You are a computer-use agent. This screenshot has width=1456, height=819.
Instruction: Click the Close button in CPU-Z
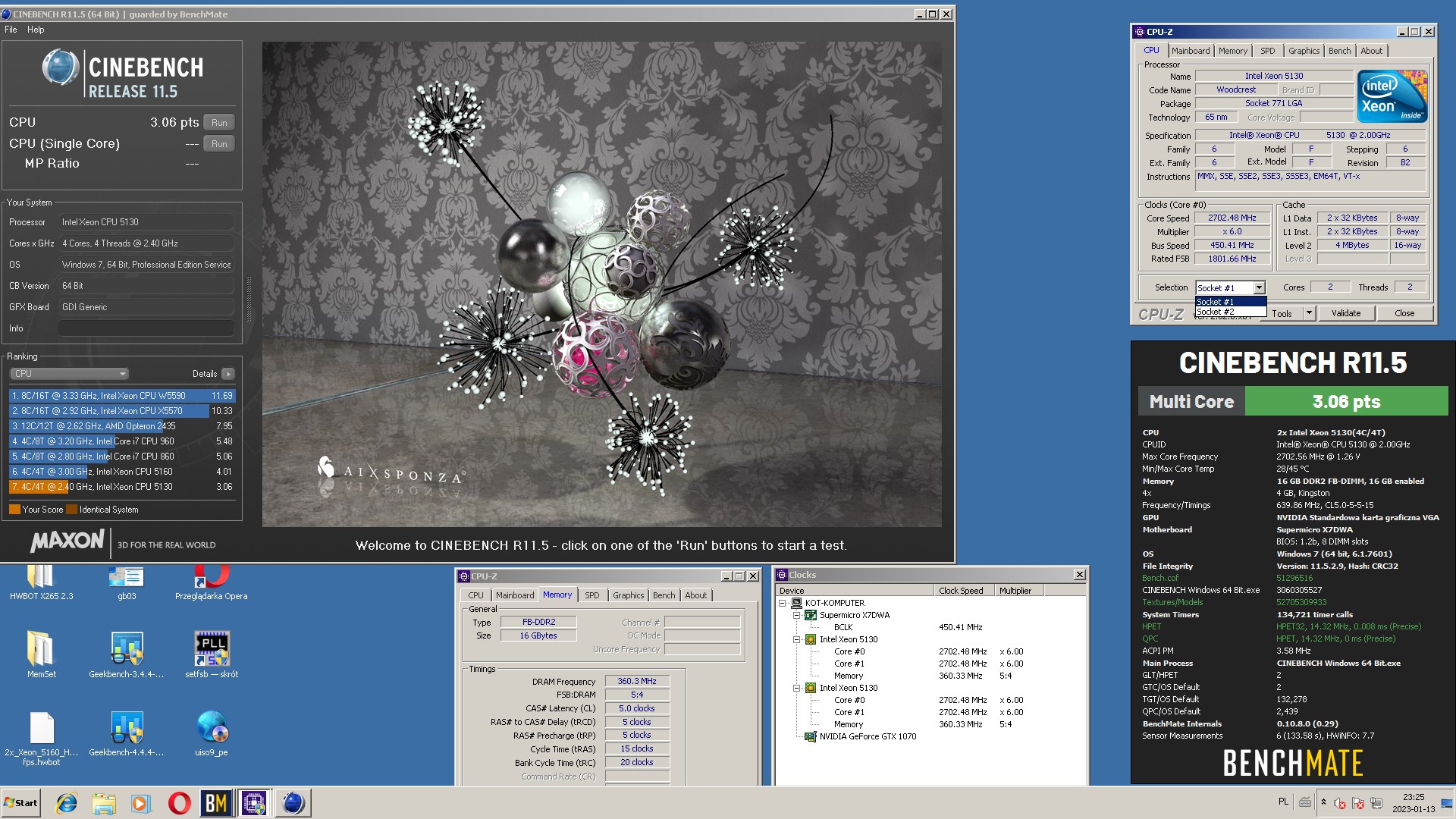pos(1404,313)
